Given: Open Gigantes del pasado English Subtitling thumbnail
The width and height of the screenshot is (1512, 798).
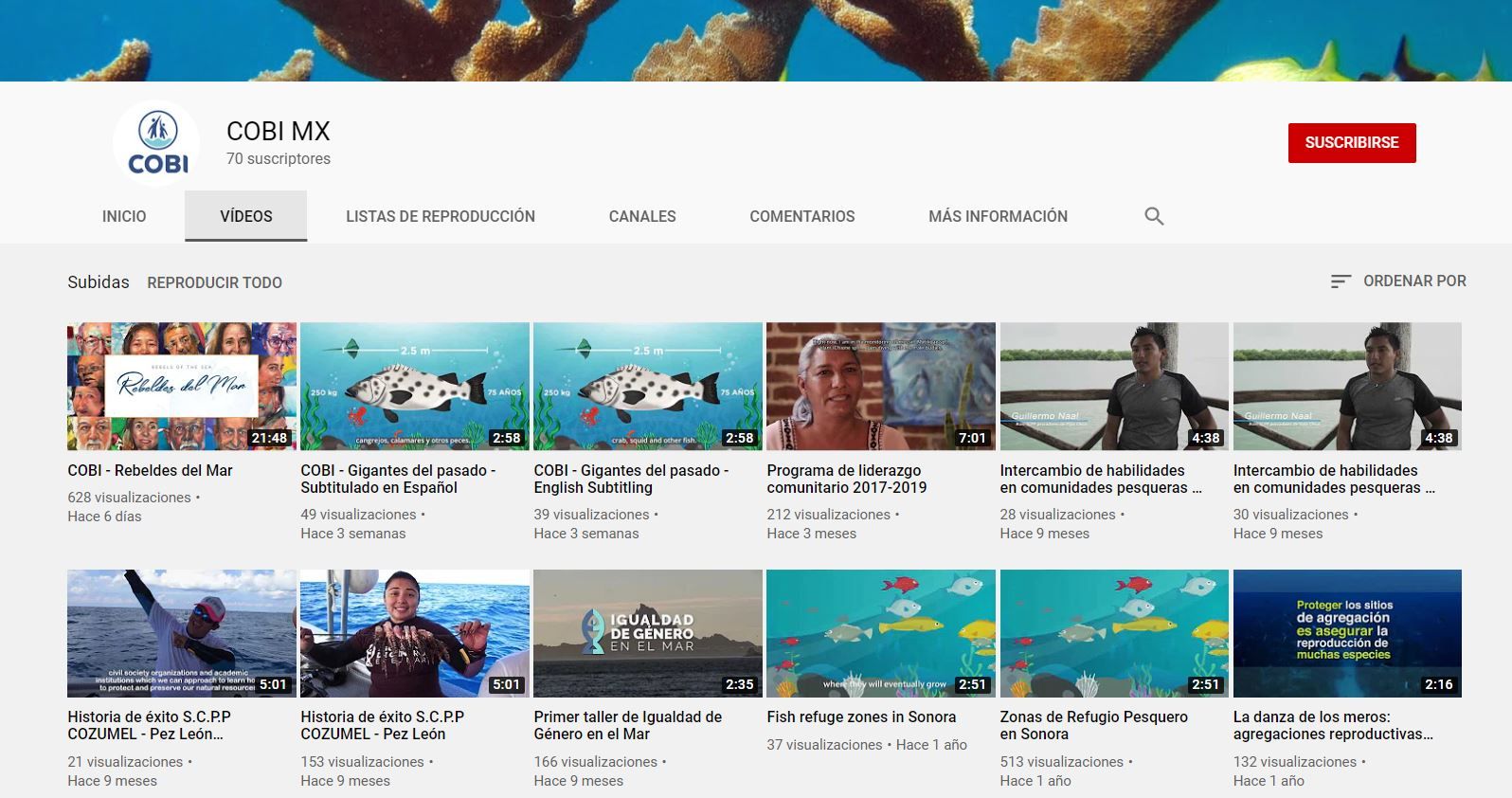Looking at the screenshot, I should pos(648,387).
